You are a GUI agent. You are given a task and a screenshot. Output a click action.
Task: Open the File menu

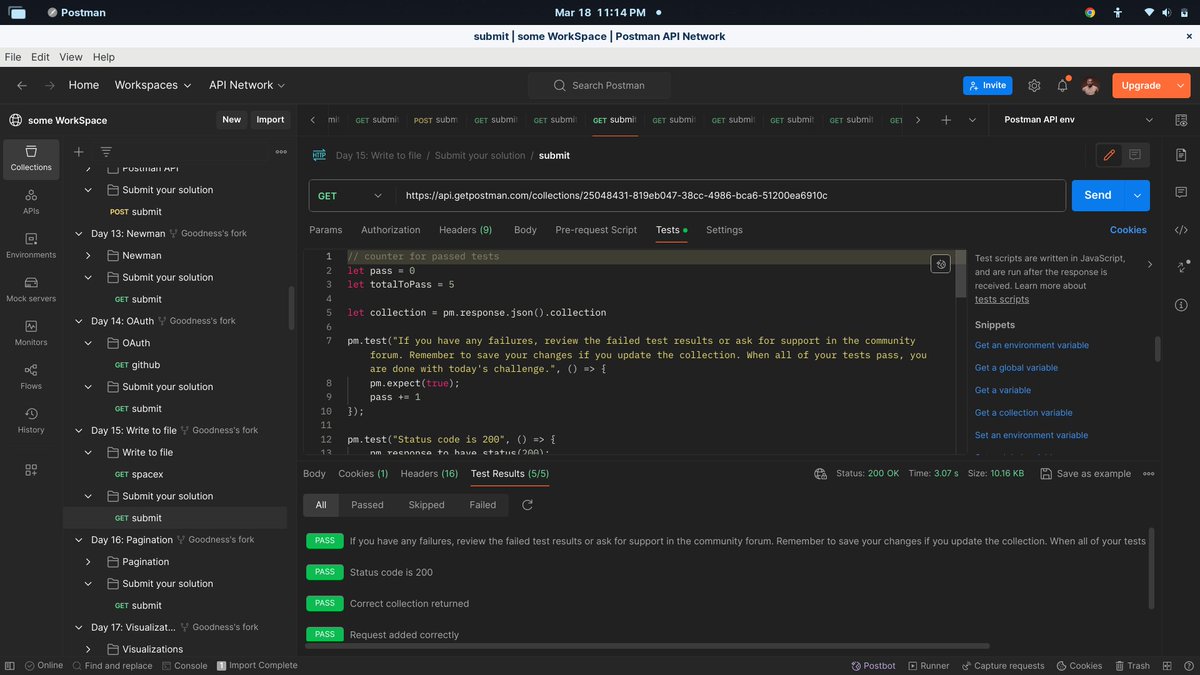[13, 57]
